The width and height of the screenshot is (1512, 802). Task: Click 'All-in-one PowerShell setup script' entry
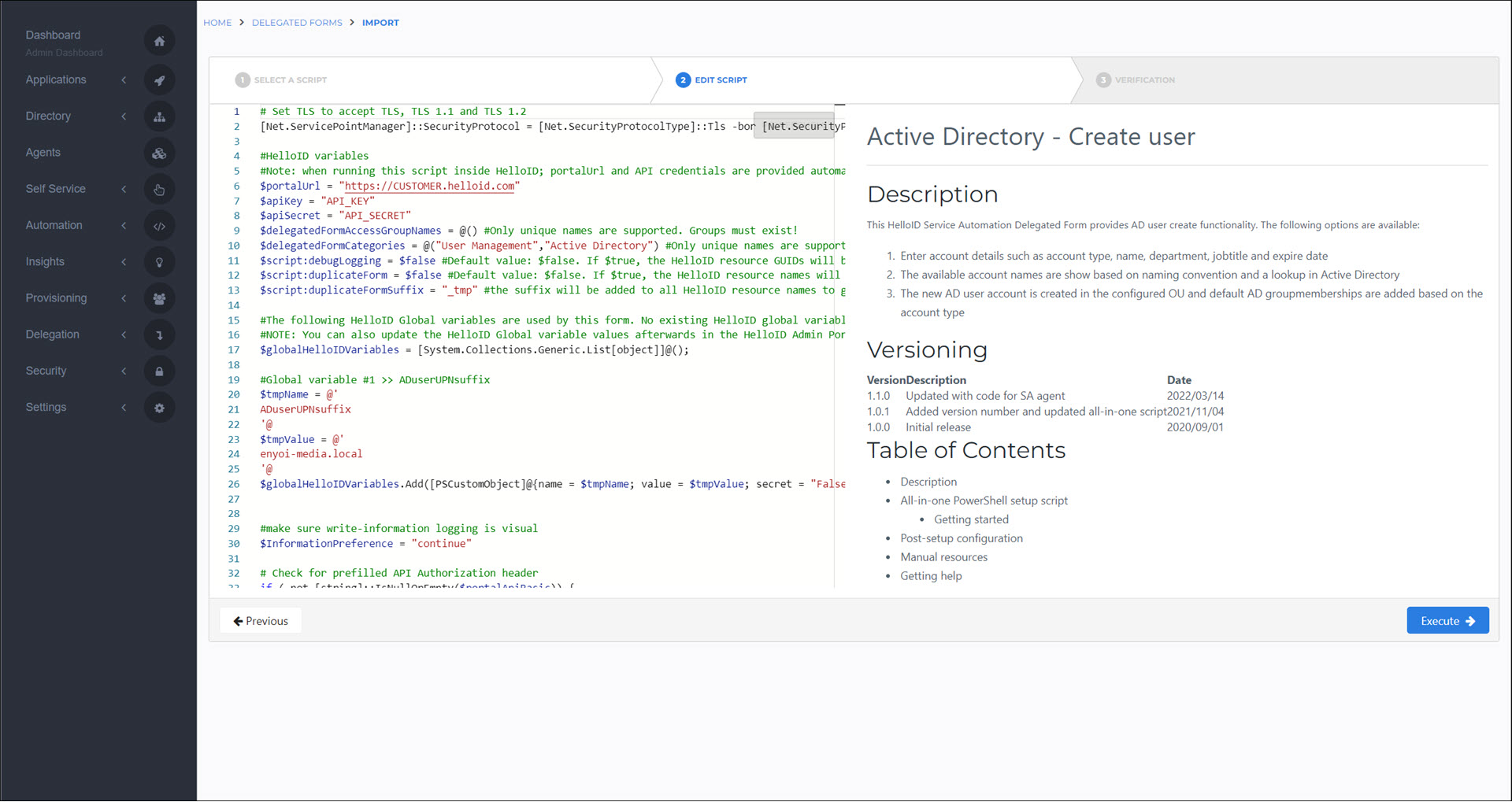click(984, 501)
